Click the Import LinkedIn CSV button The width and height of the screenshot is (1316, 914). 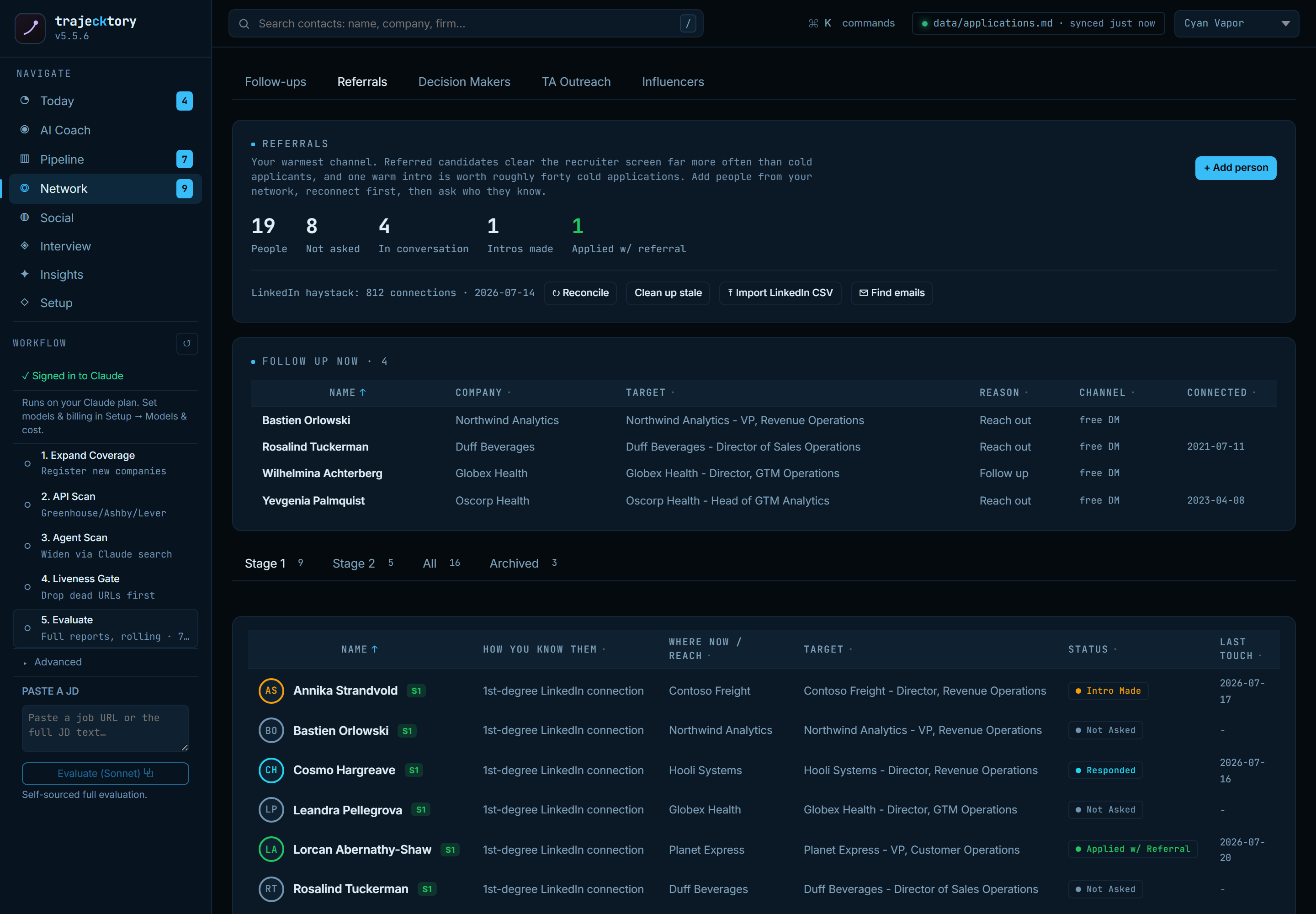(x=780, y=293)
